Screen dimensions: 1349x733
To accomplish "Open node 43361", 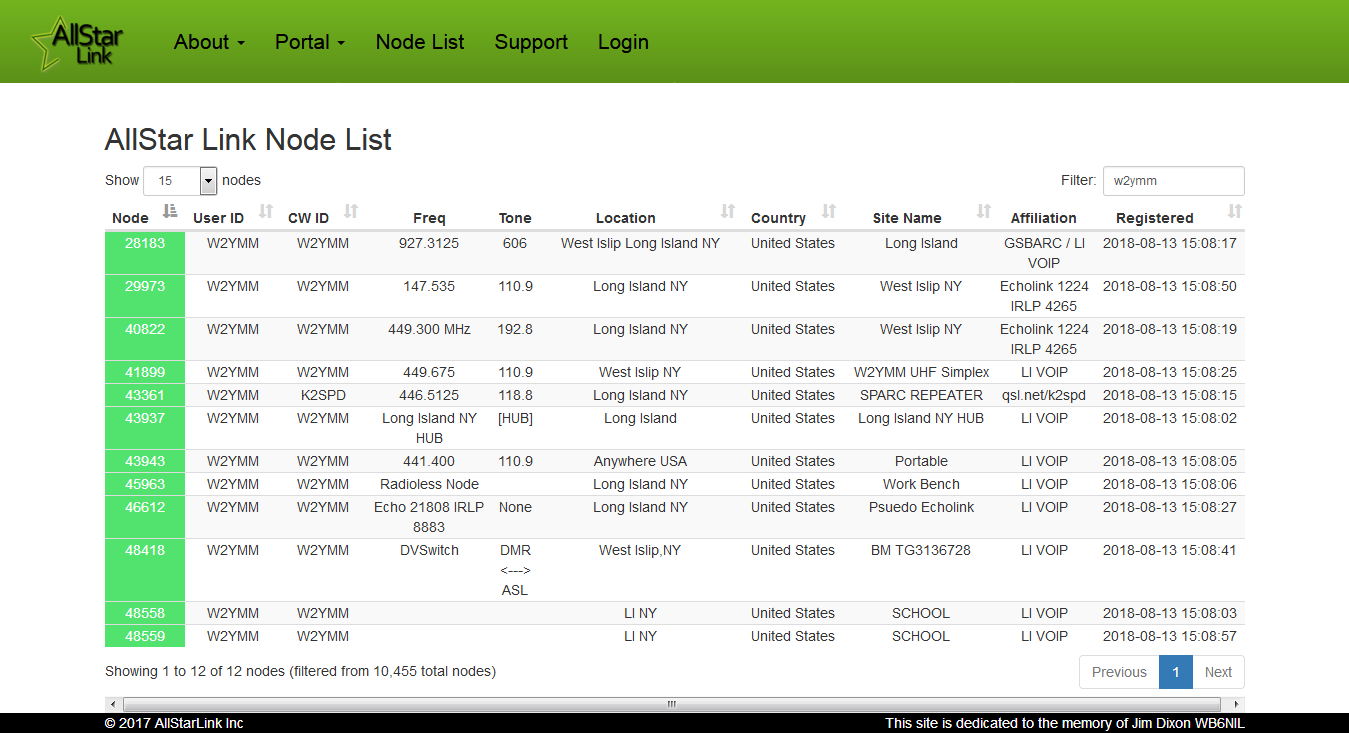I will pos(145,395).
